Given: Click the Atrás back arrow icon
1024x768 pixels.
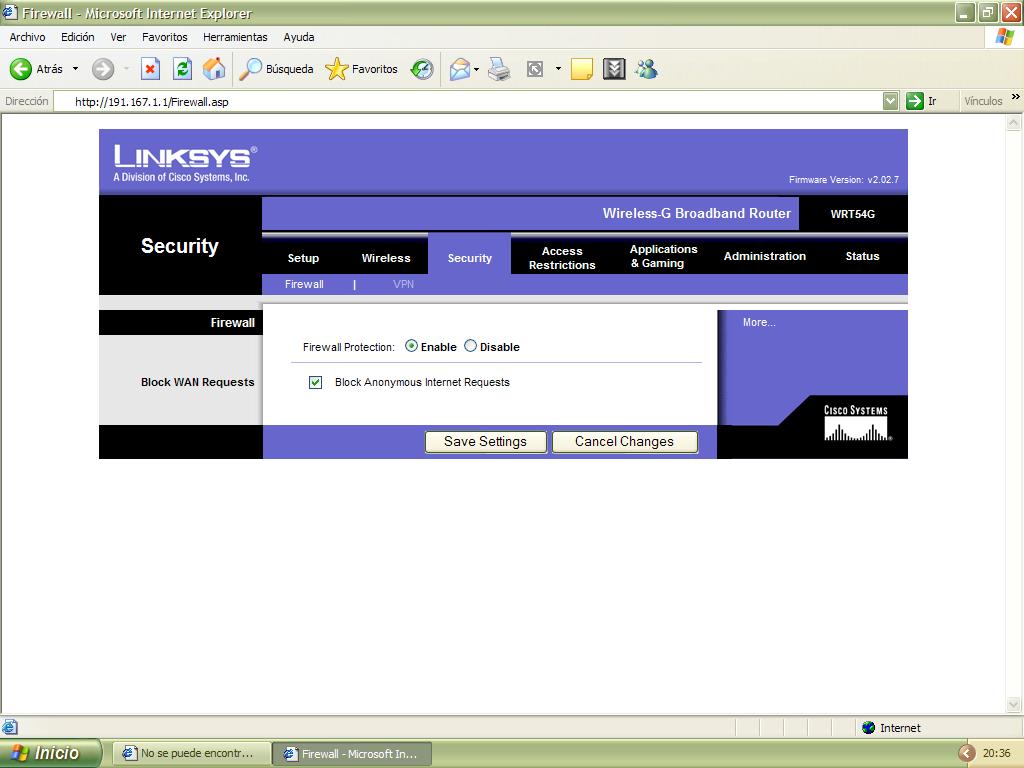Looking at the screenshot, I should tap(20, 69).
